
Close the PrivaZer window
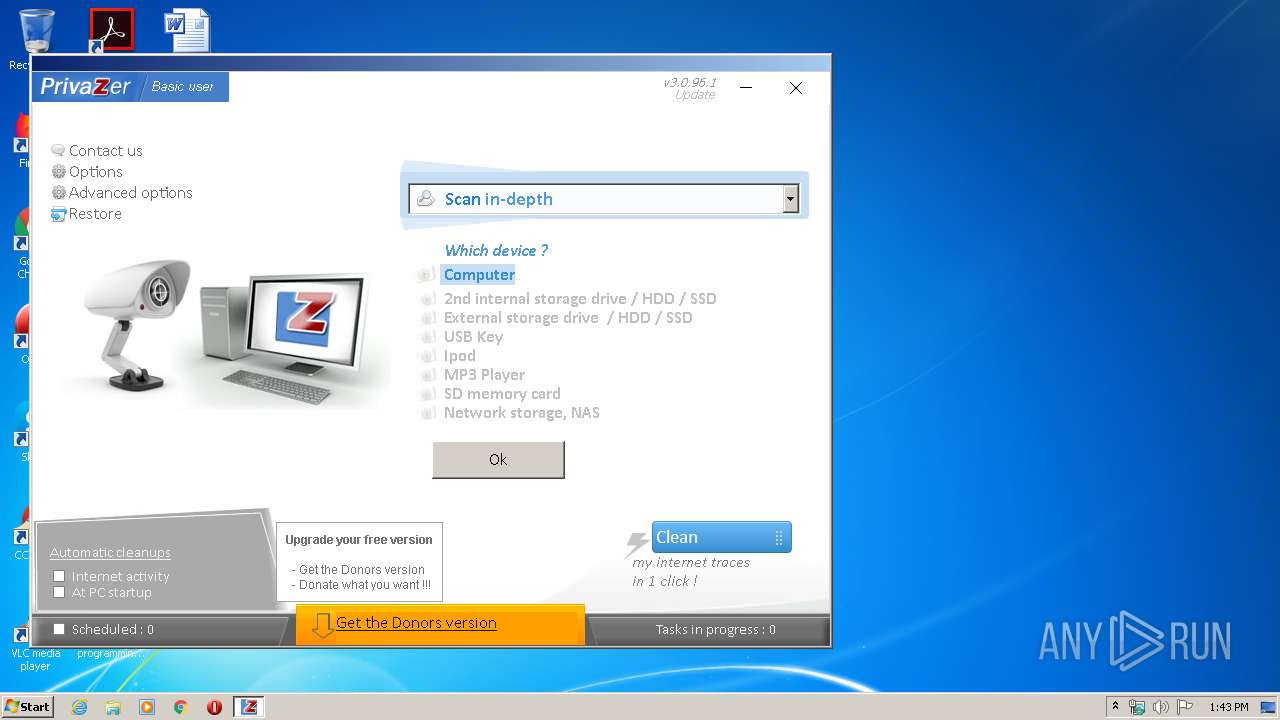tap(796, 88)
